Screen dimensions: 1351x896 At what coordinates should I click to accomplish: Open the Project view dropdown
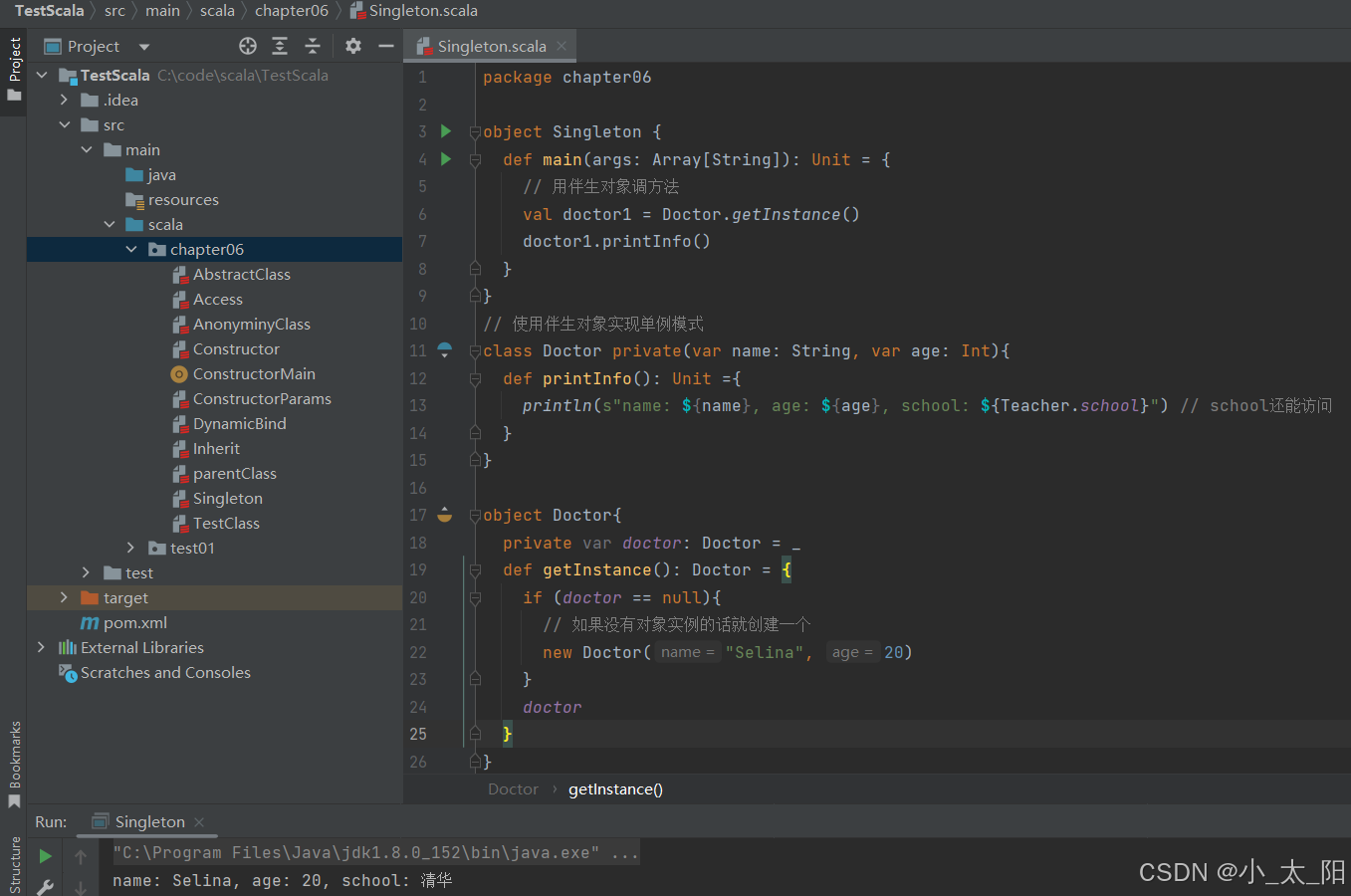144,47
